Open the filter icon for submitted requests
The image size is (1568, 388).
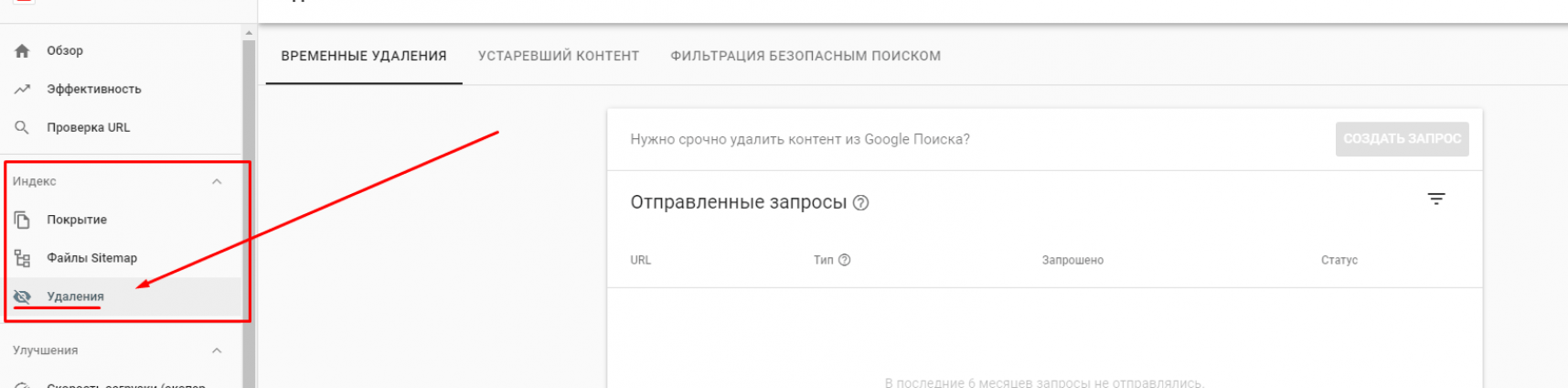point(1436,199)
